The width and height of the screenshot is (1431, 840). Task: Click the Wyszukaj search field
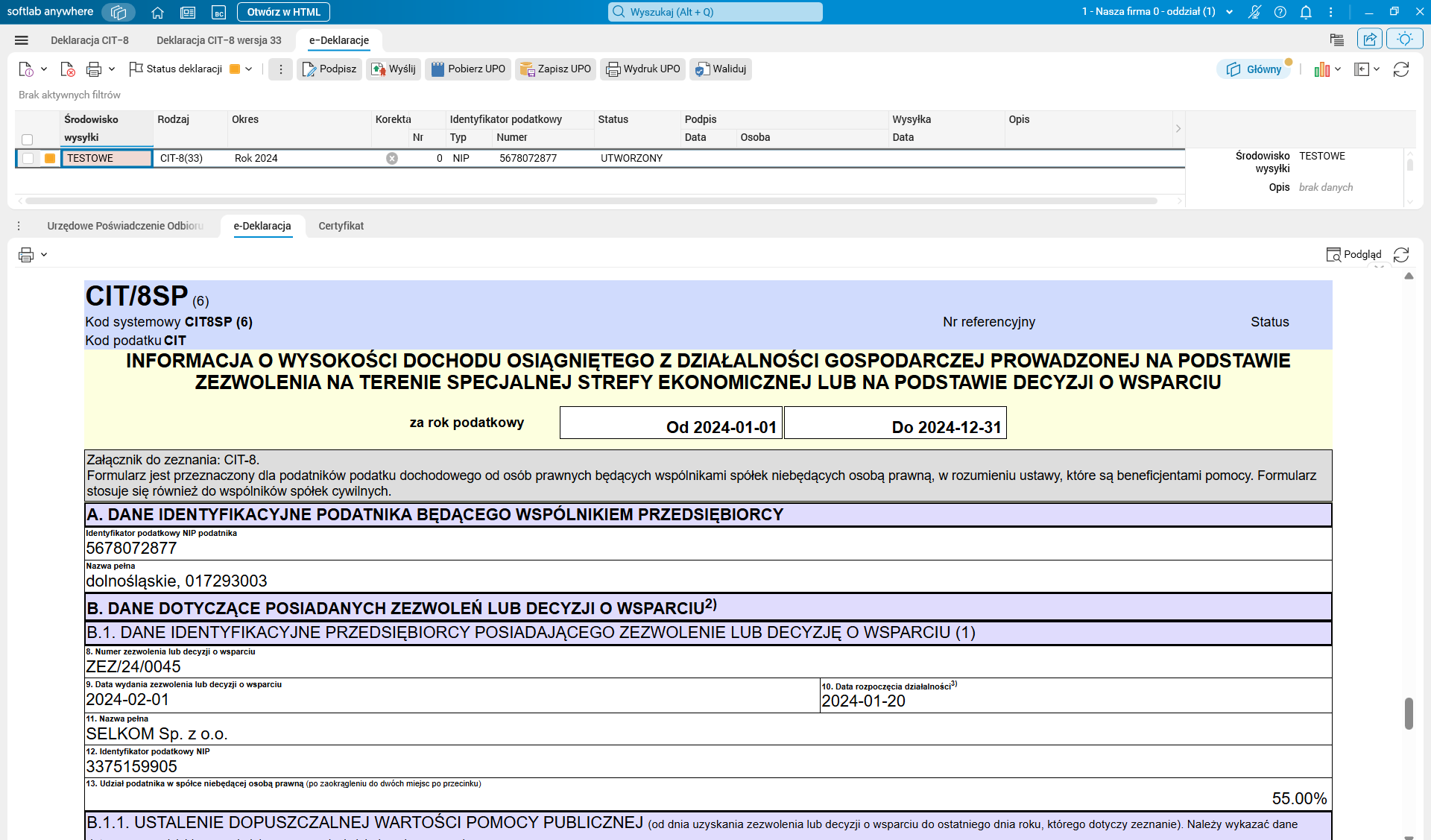click(715, 12)
